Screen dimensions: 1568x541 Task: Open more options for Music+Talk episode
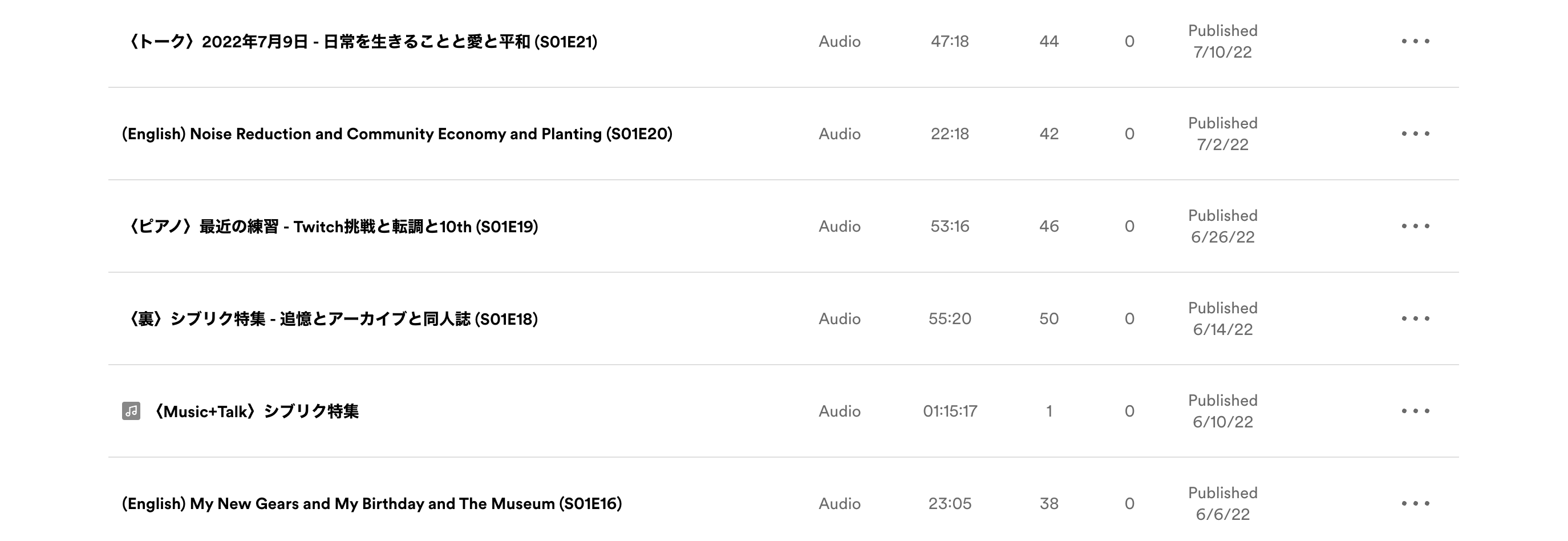point(1415,411)
